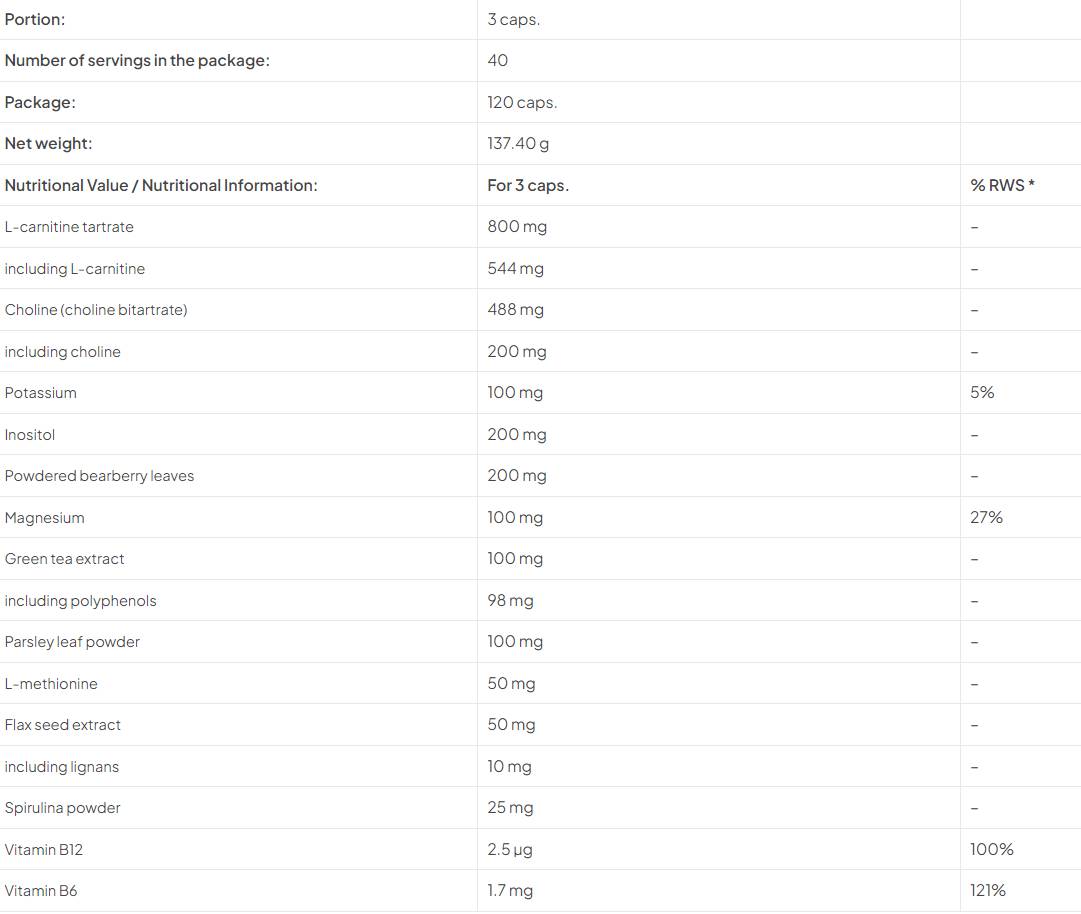Click the '137.40 g' net weight value
Viewport: 1081px width, 914px height.
[518, 143]
